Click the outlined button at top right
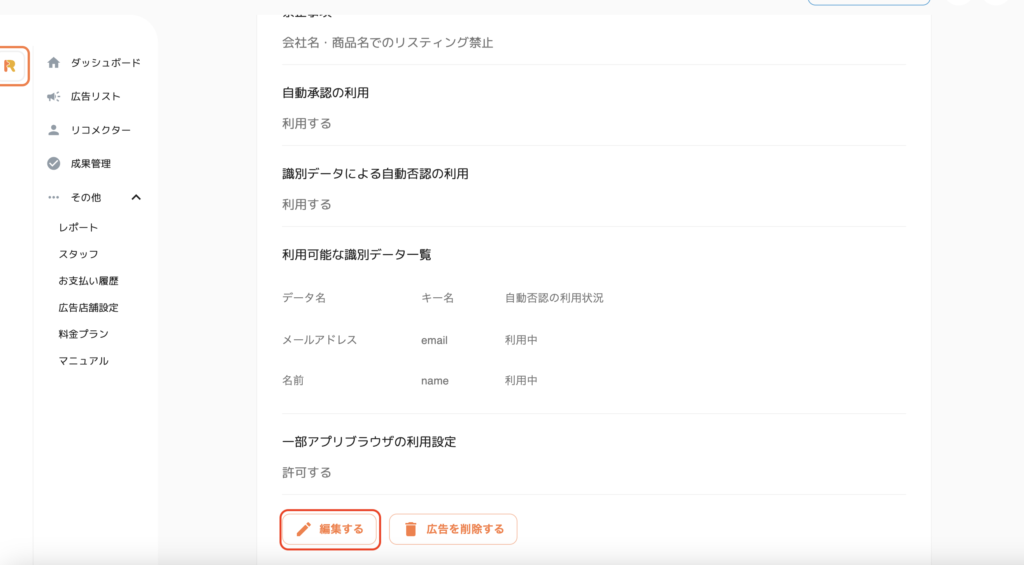Screen dimensions: 1024x565 869,3
